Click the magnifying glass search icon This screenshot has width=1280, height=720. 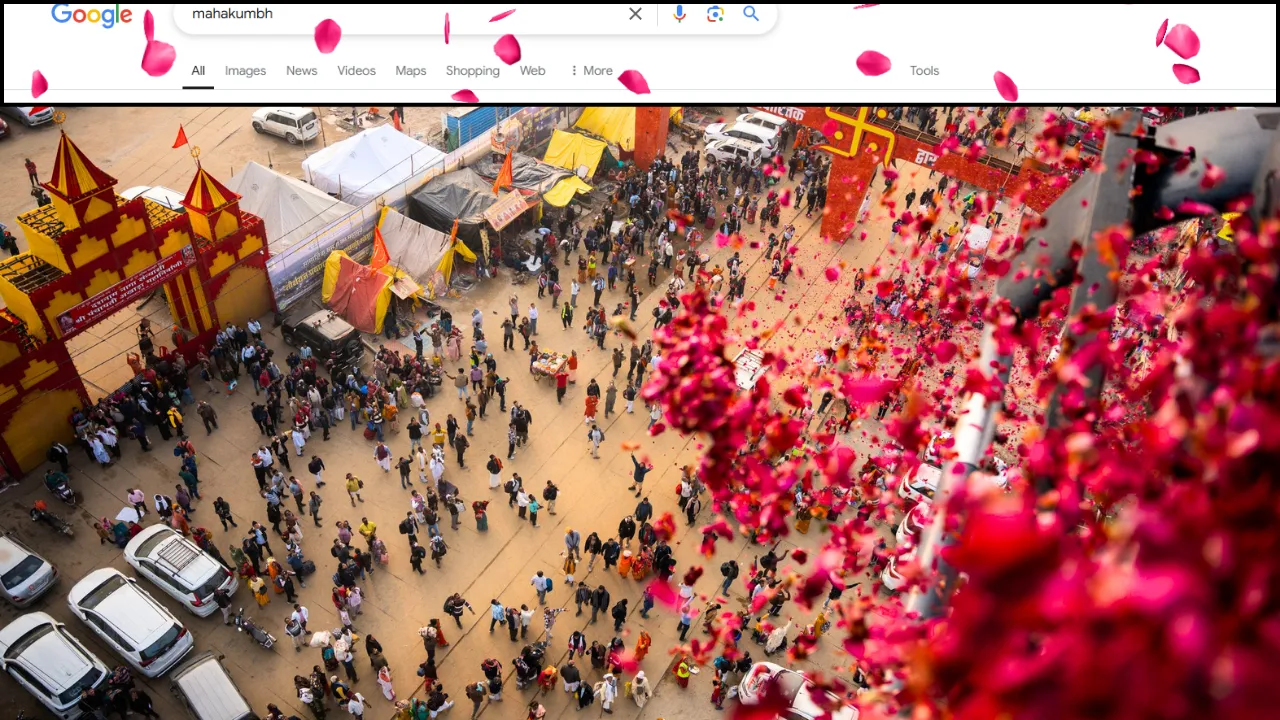click(x=751, y=14)
